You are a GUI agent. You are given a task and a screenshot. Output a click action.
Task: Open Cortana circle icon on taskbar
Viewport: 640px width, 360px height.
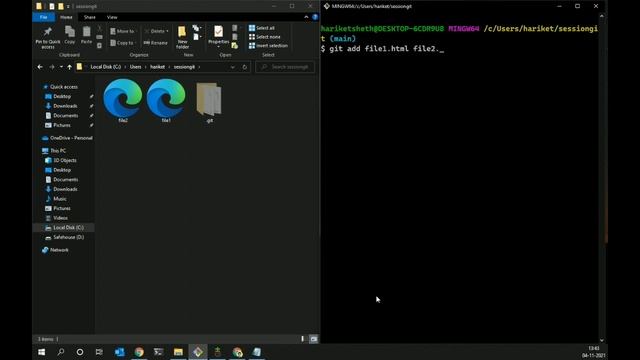click(80, 352)
